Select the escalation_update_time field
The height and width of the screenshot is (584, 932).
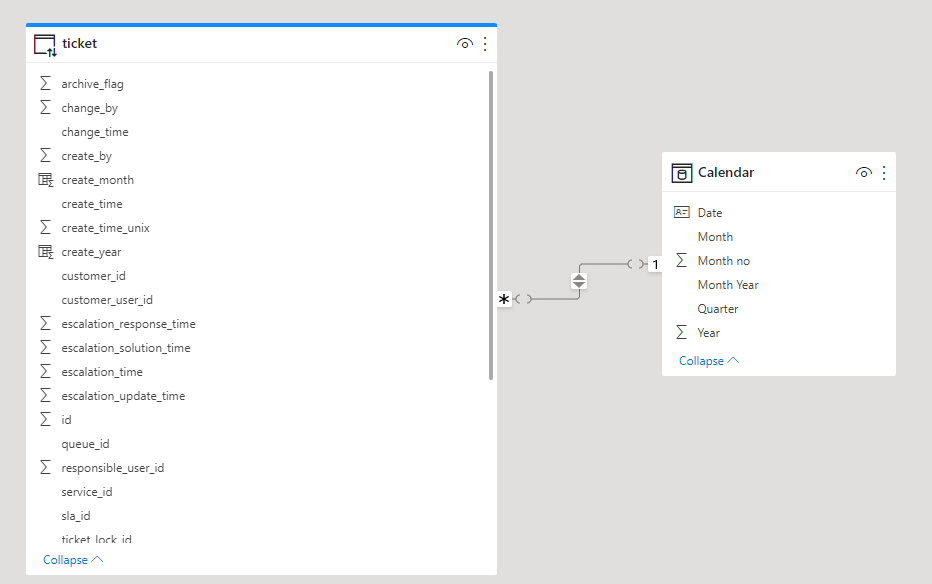click(x=123, y=396)
